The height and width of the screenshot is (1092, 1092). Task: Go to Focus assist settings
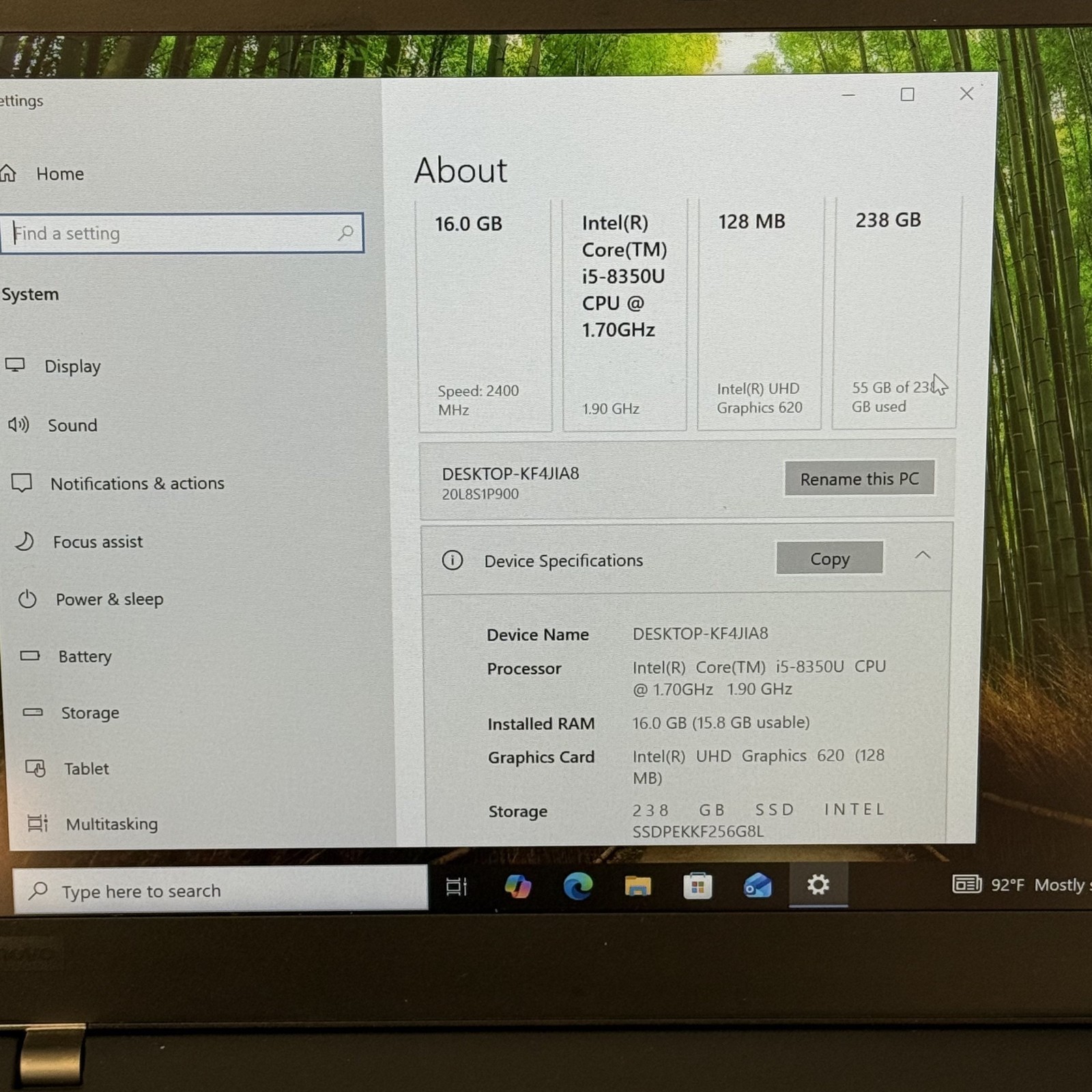tap(98, 542)
